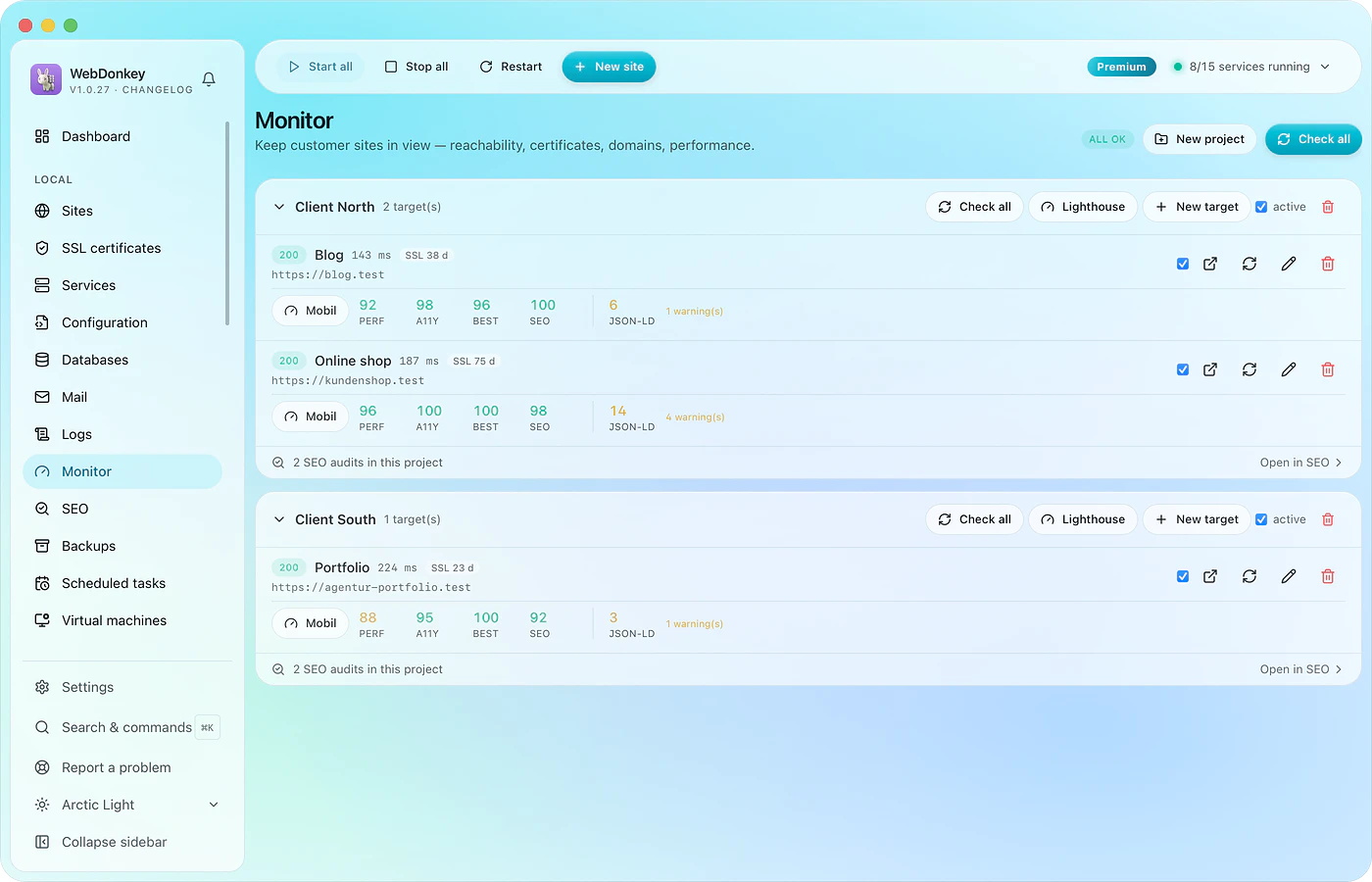The width and height of the screenshot is (1372, 882).
Task: Delete the Online shop target
Action: (1328, 369)
